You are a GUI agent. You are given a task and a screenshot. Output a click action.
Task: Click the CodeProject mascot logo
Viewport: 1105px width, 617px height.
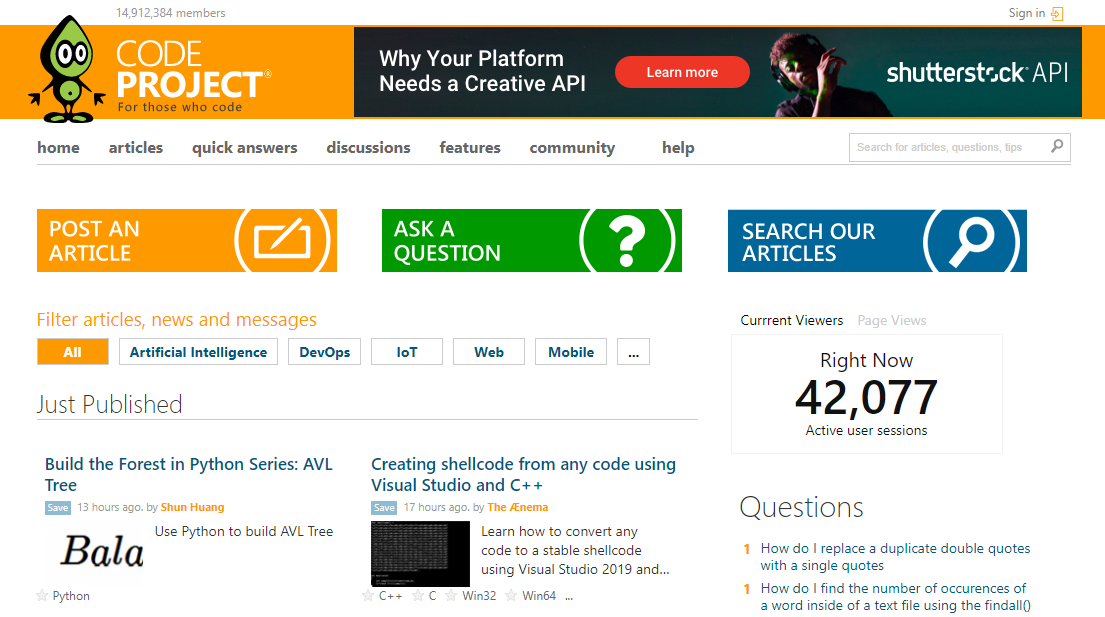(x=68, y=70)
